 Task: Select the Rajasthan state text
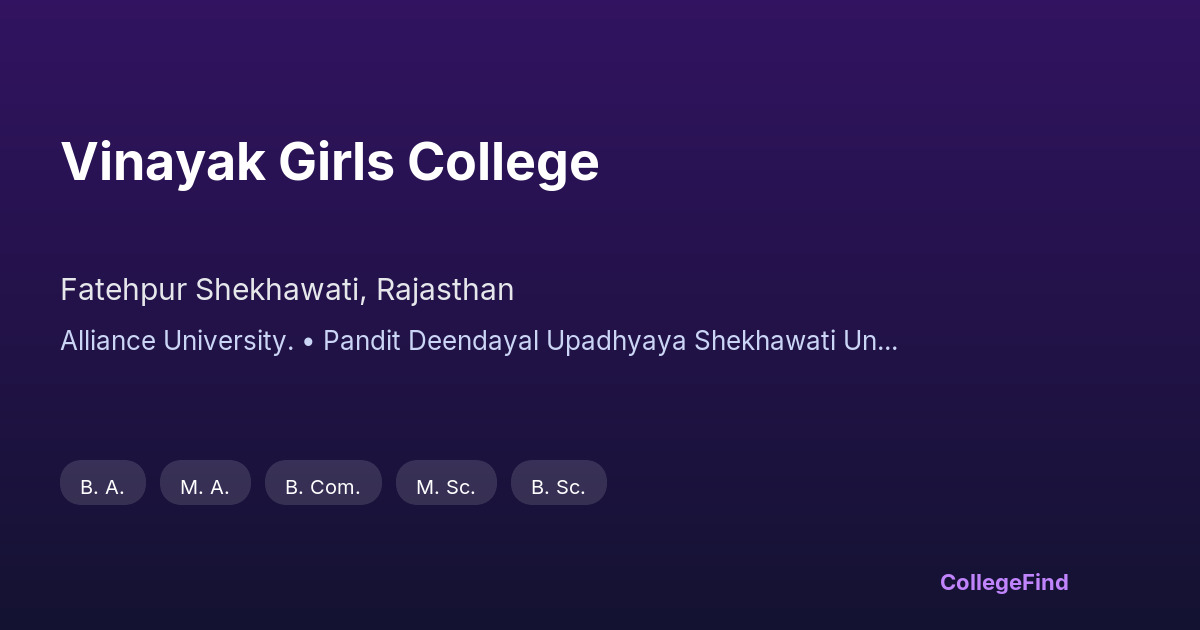point(445,290)
